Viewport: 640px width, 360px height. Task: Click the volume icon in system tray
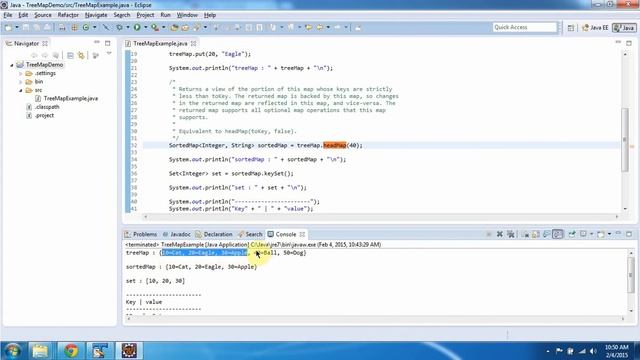click(593, 351)
